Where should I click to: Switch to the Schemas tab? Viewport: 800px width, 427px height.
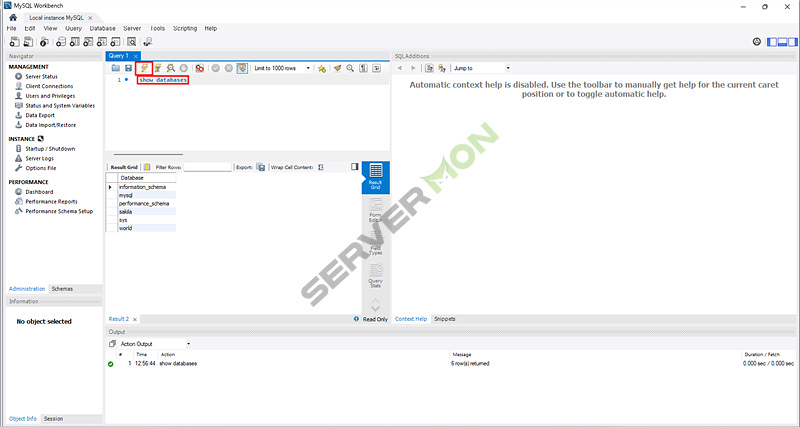click(x=62, y=289)
